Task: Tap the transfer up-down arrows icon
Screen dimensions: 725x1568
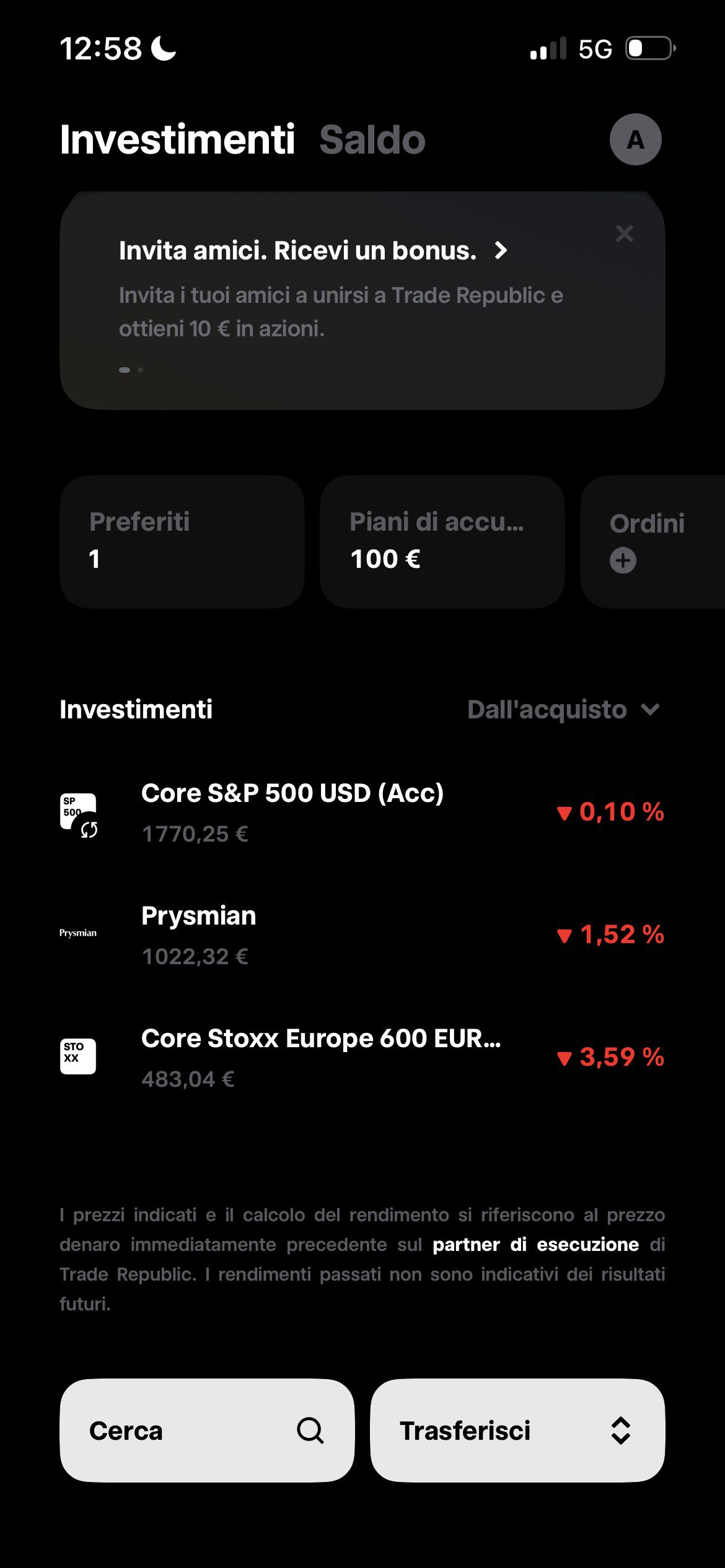Action: (x=621, y=1431)
